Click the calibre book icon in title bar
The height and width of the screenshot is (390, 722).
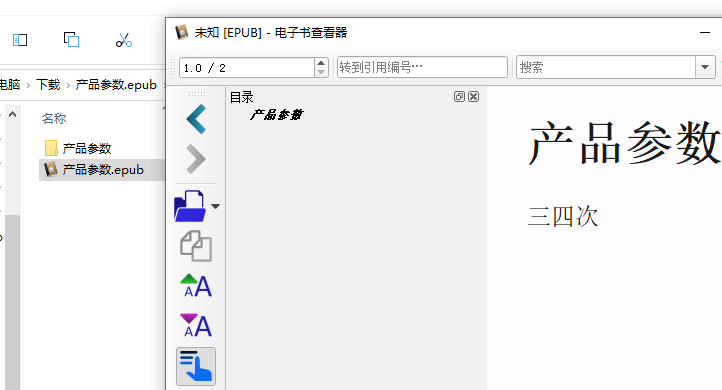pos(182,32)
